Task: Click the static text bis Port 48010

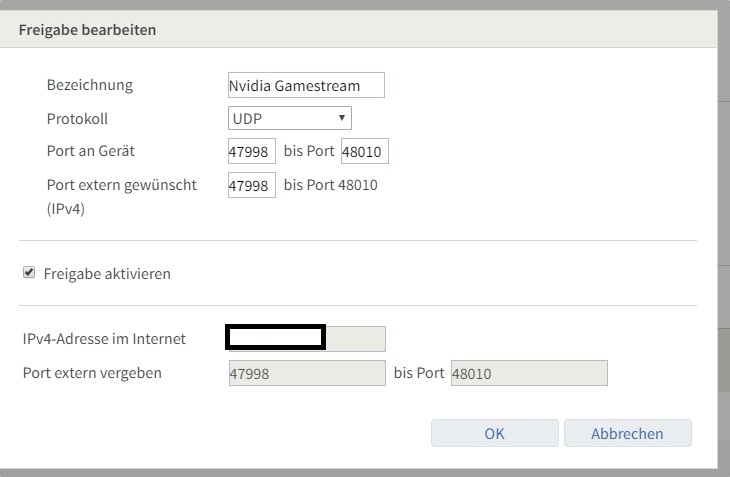Action: coord(331,185)
